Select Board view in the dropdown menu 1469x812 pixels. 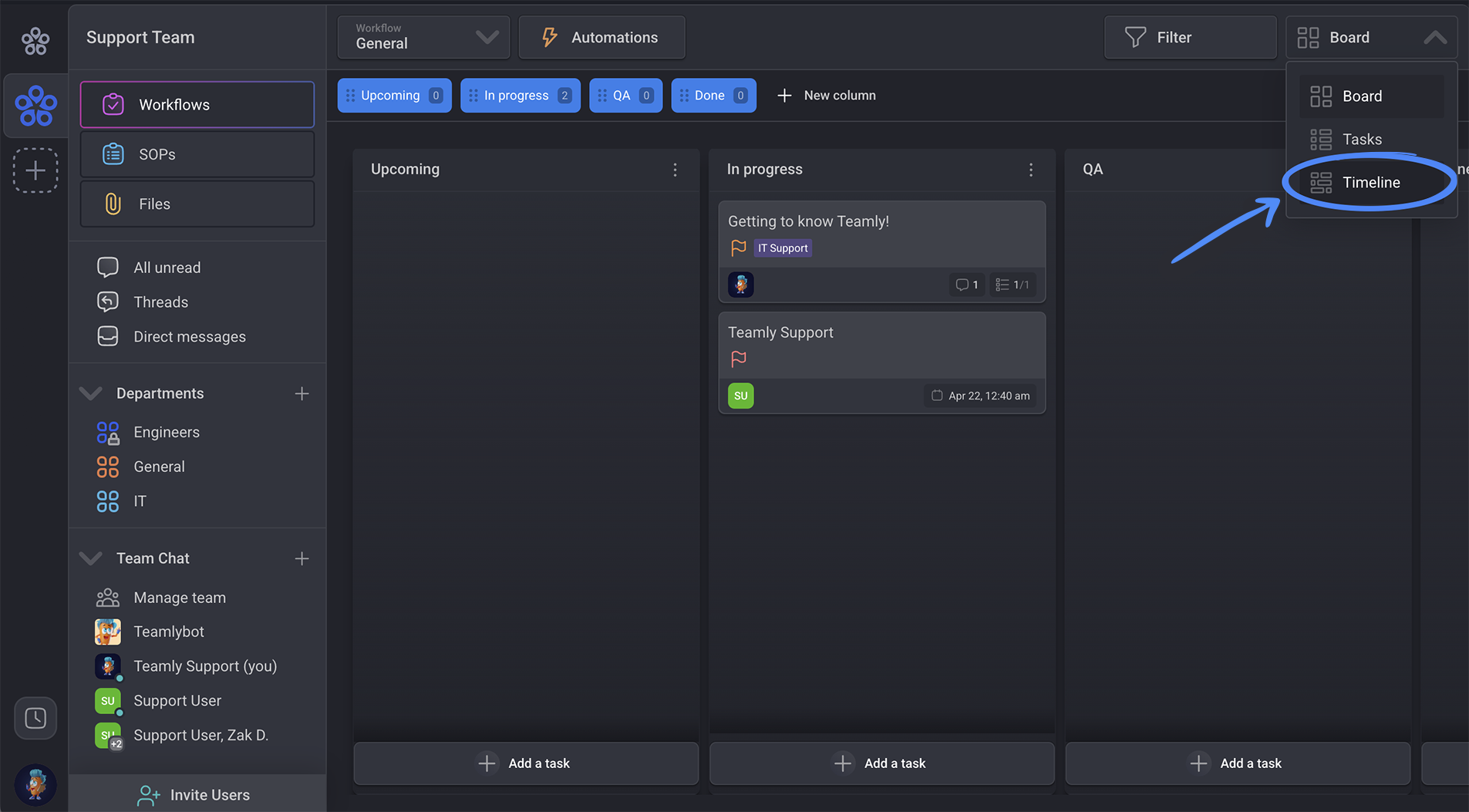[1371, 96]
